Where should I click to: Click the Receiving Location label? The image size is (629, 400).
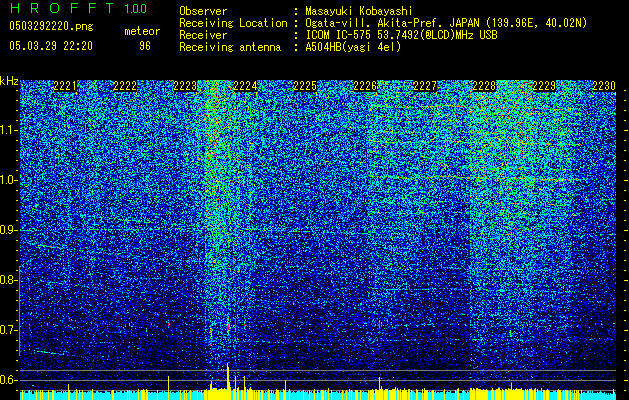[x=233, y=23]
